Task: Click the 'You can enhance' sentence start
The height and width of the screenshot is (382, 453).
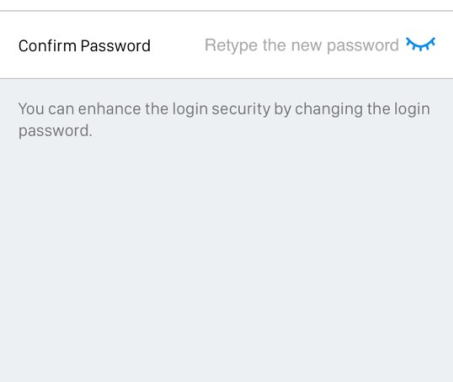Action: click(79, 109)
